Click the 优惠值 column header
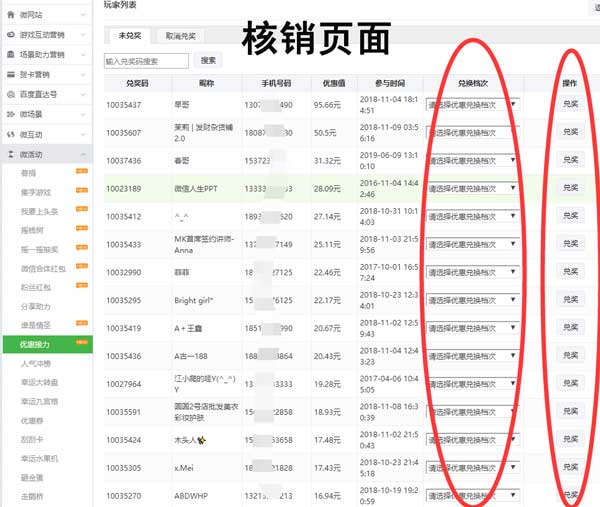The height and width of the screenshot is (507, 600). (334, 83)
